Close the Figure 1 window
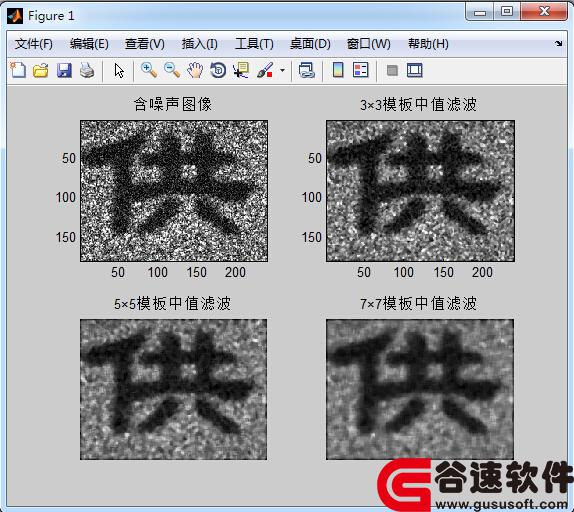Viewport: 574px width, 512px height. pos(544,12)
